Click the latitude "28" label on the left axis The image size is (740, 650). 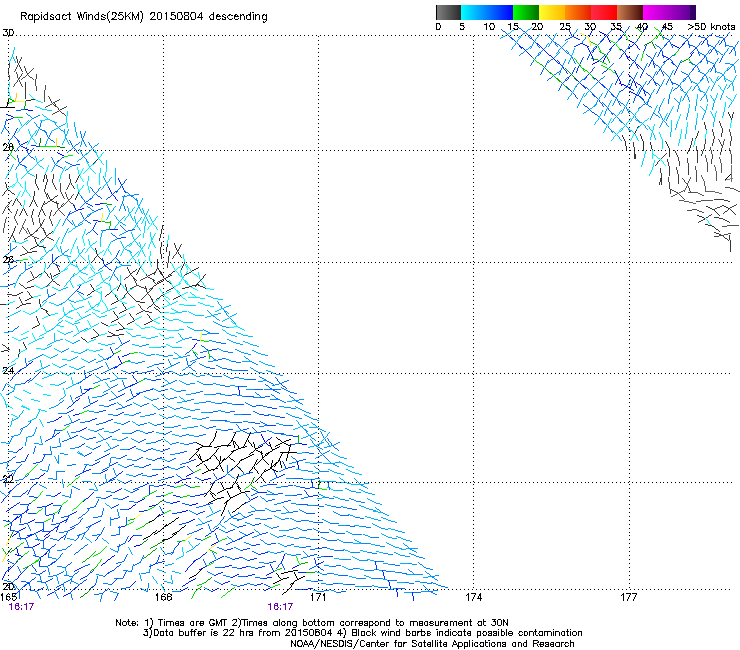point(8,147)
